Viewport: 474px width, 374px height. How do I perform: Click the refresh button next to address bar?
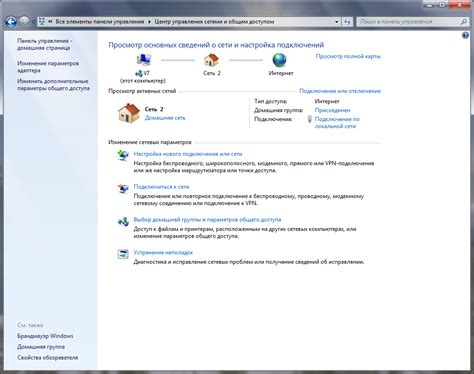click(347, 22)
